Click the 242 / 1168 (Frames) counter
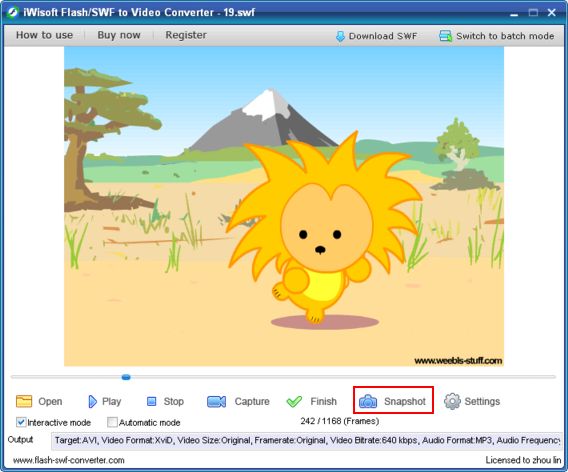 coord(339,421)
